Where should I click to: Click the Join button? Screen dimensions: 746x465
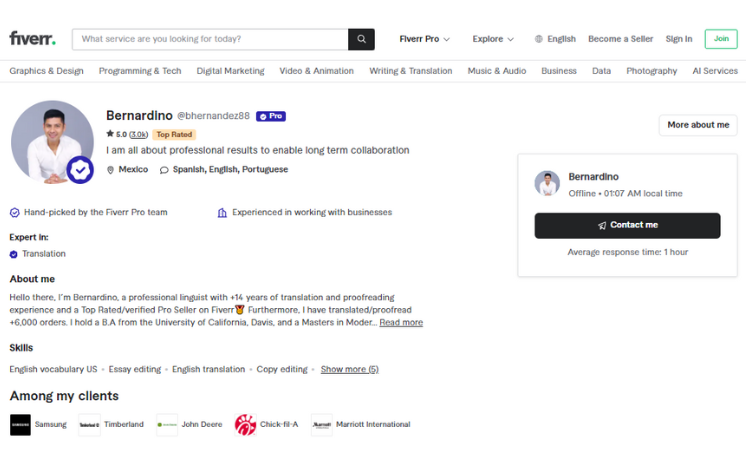click(x=720, y=39)
